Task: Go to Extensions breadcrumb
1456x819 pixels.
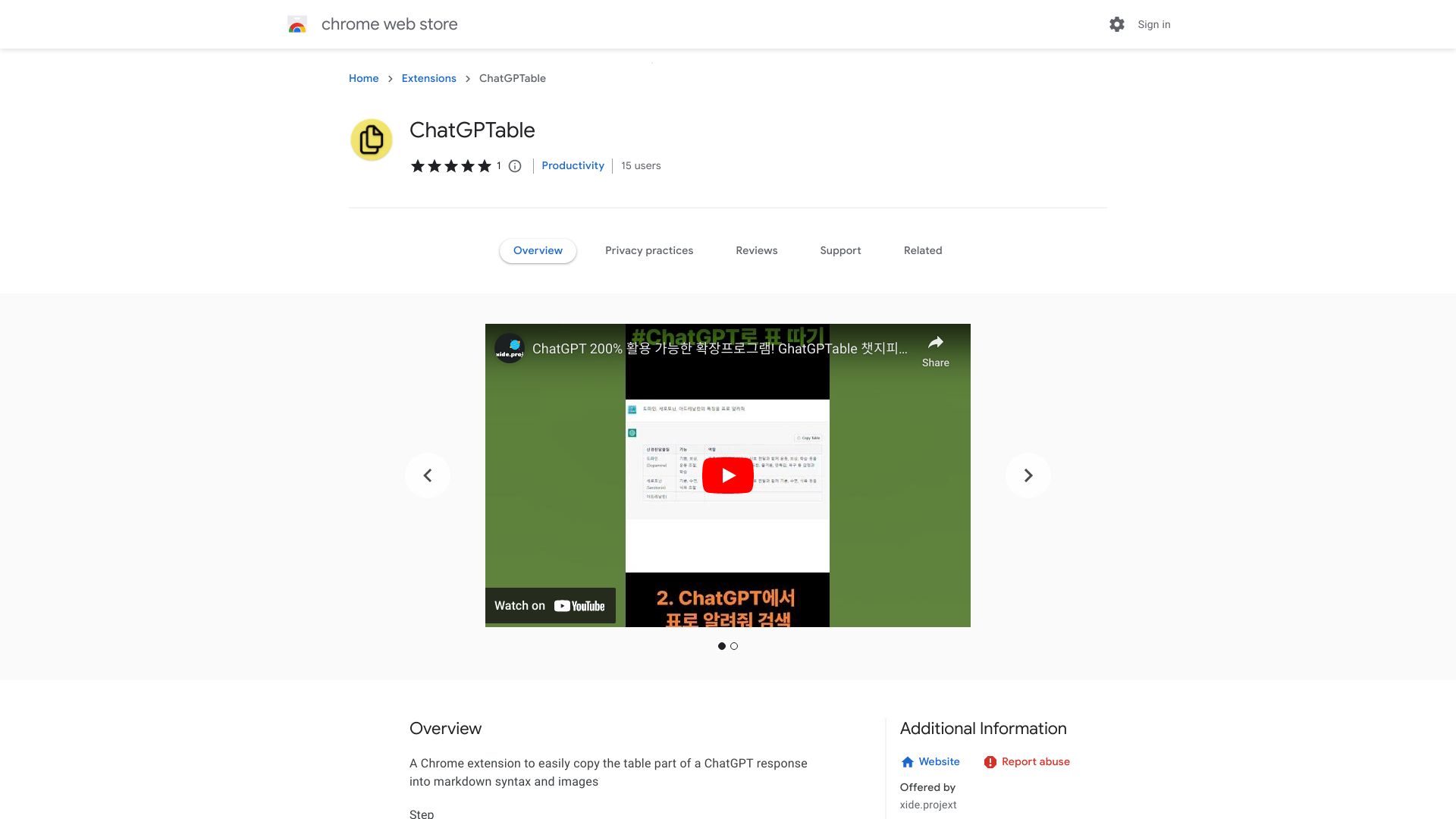Action: tap(429, 79)
